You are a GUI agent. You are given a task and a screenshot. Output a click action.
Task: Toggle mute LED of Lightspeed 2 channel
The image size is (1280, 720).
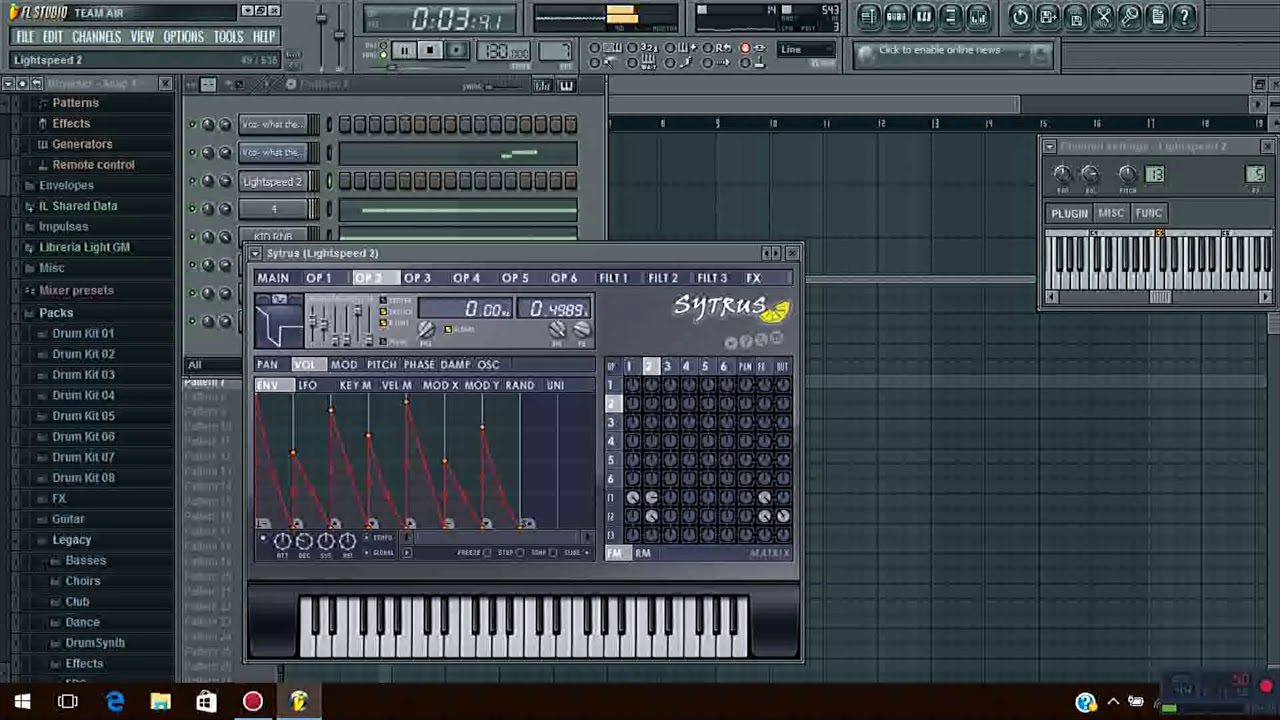[192, 181]
